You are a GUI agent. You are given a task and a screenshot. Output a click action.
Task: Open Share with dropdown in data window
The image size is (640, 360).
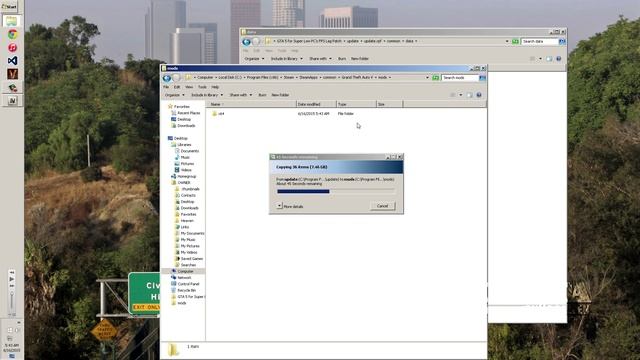tap(320, 59)
